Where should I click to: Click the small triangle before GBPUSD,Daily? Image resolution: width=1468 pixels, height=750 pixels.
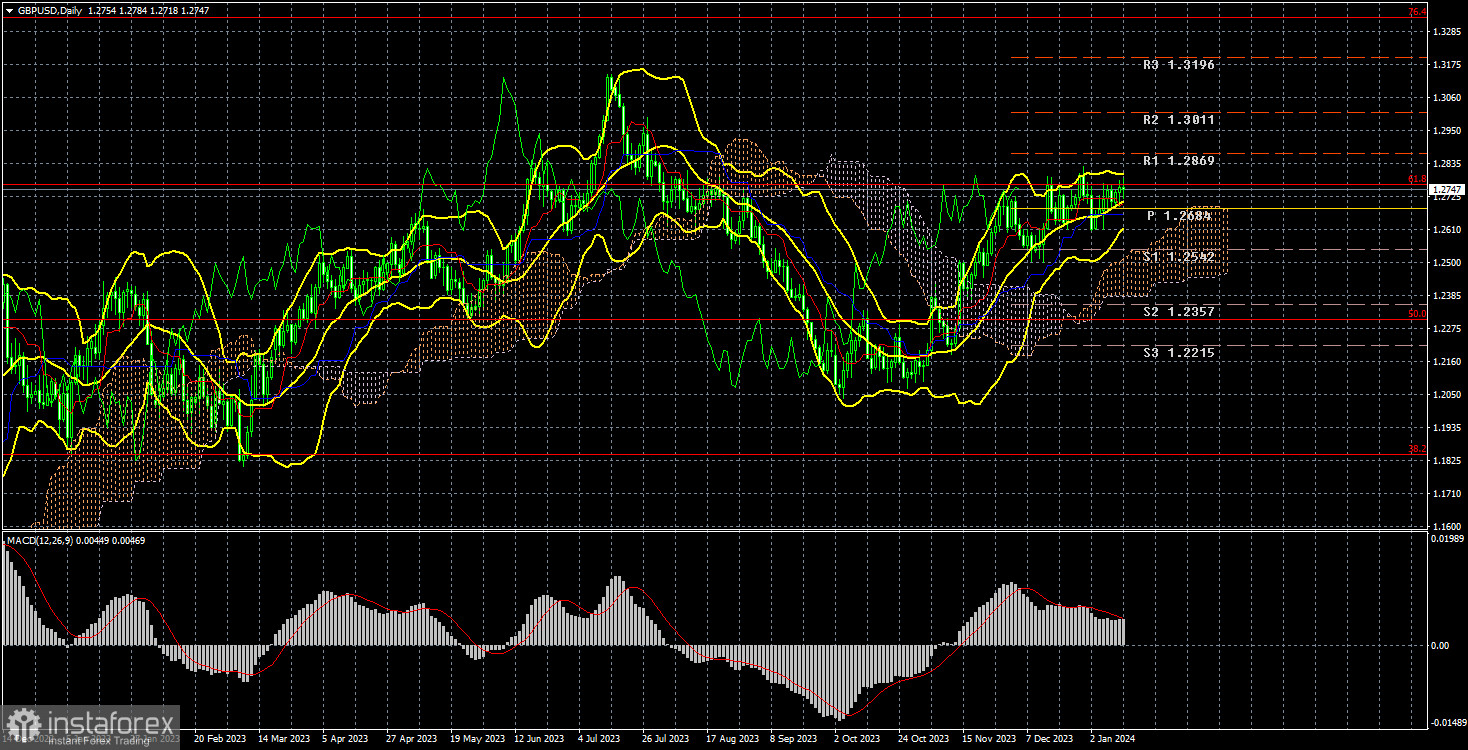tap(9, 9)
